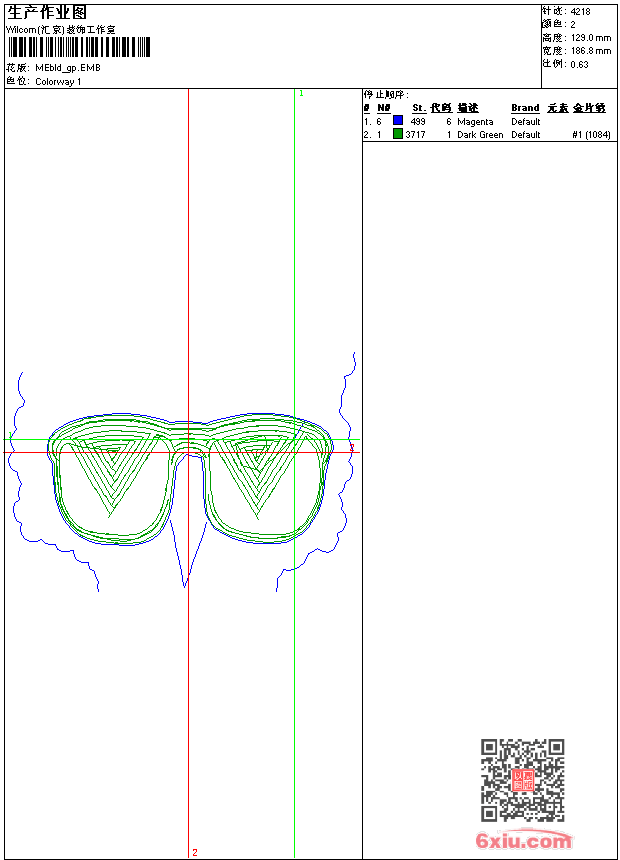Click the red seal inside QR code
The height and width of the screenshot is (860, 620).
coord(523,780)
